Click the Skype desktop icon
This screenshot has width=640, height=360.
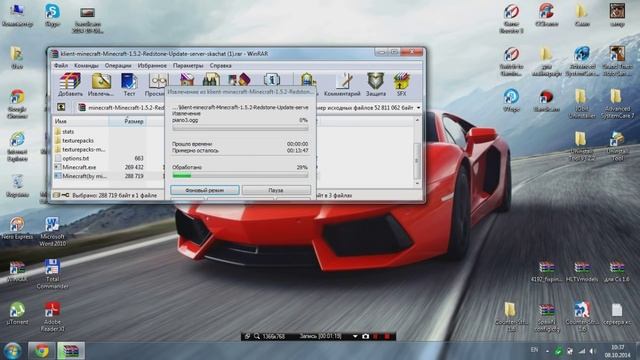pos(52,15)
